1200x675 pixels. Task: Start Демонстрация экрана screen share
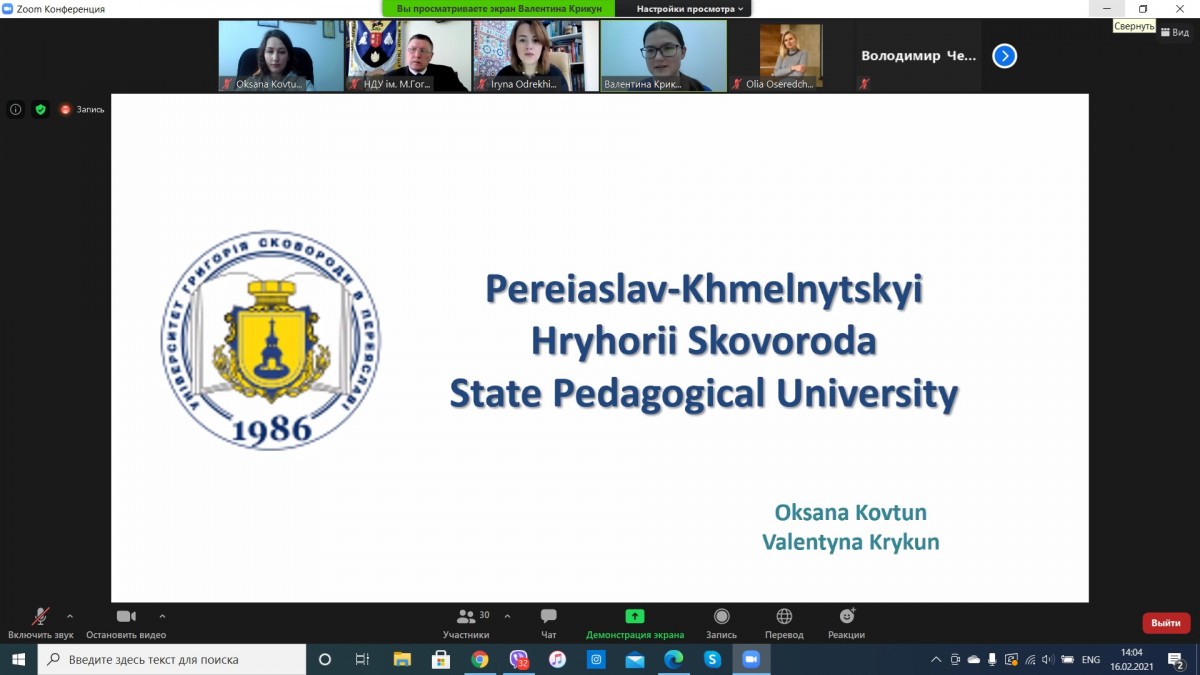(635, 623)
